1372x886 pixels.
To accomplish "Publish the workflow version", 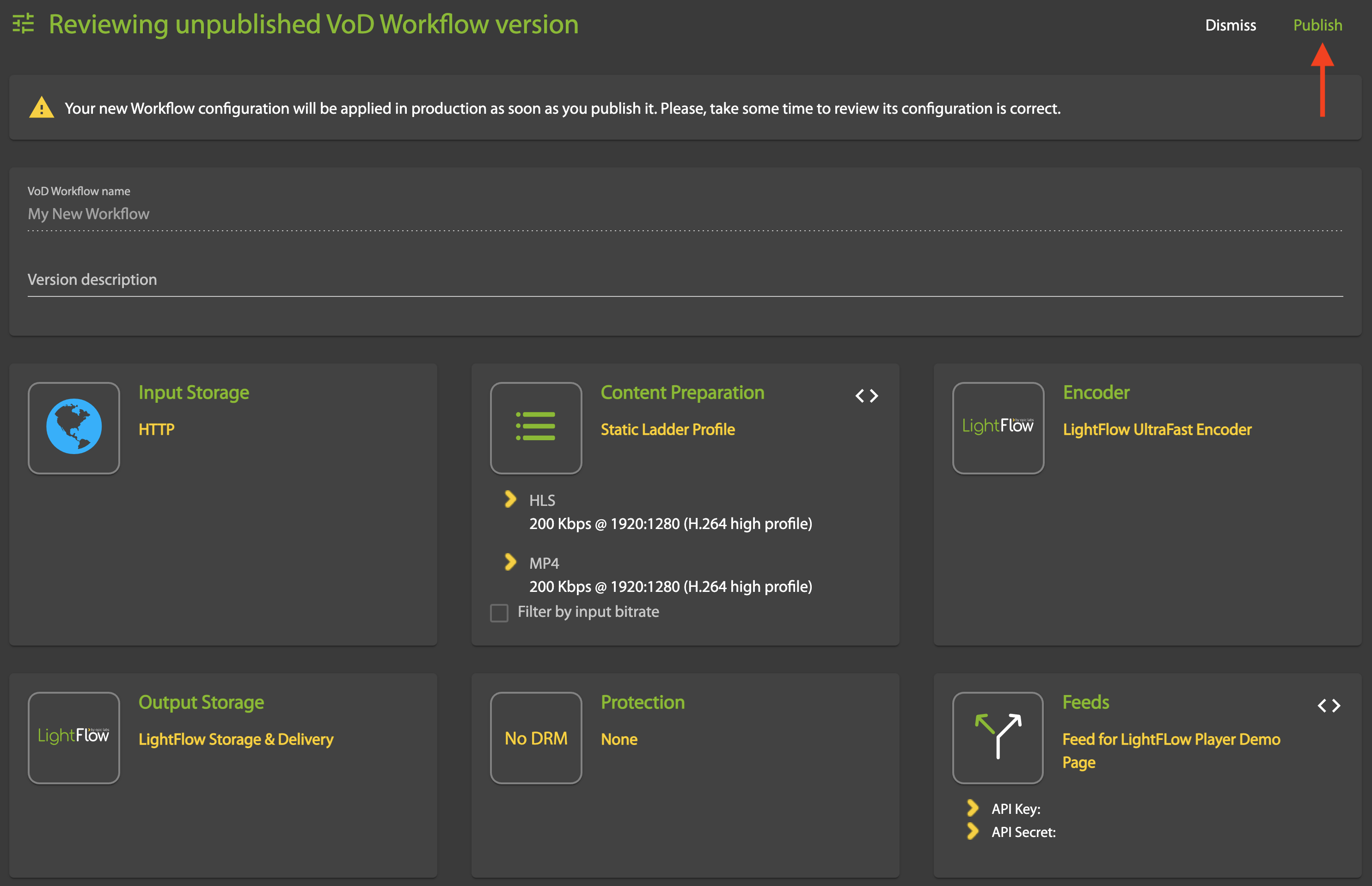I will [1317, 25].
